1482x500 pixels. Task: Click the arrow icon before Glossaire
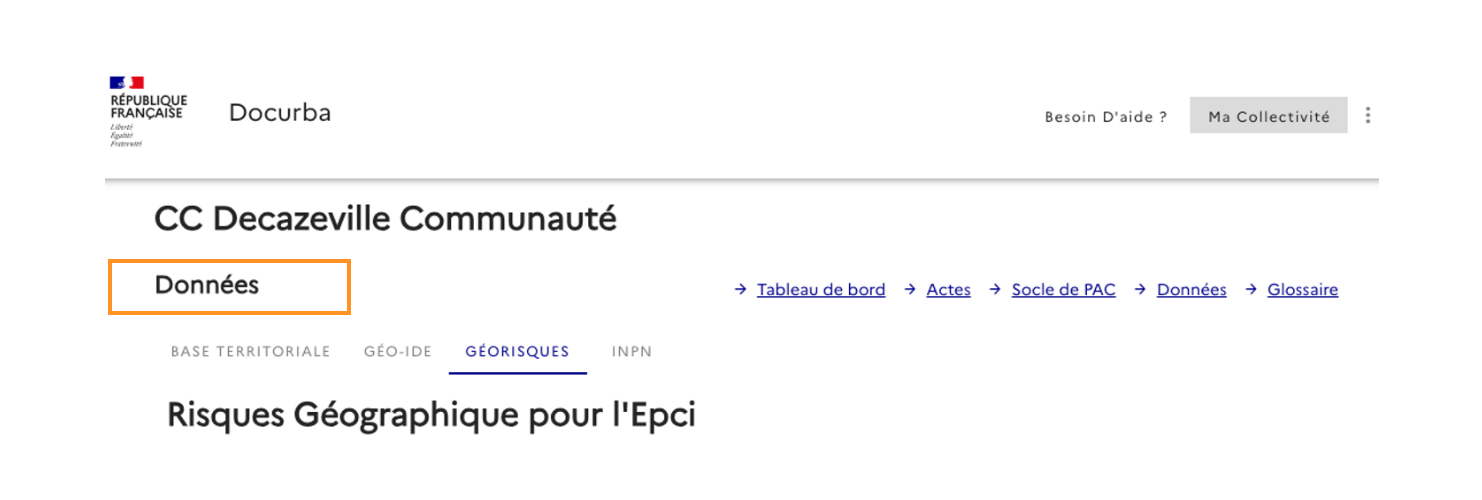pos(1251,290)
